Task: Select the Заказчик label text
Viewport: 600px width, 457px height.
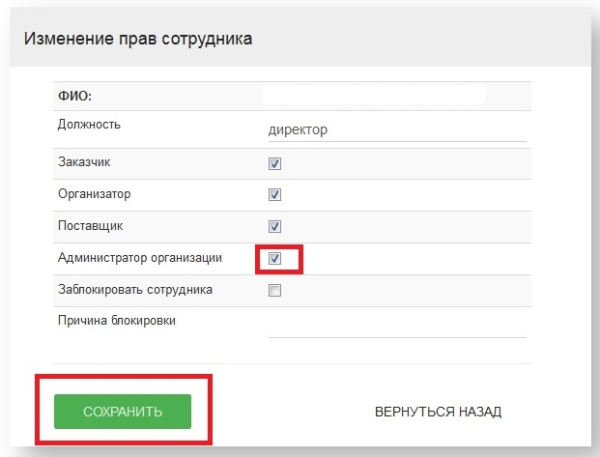Action: (x=87, y=161)
